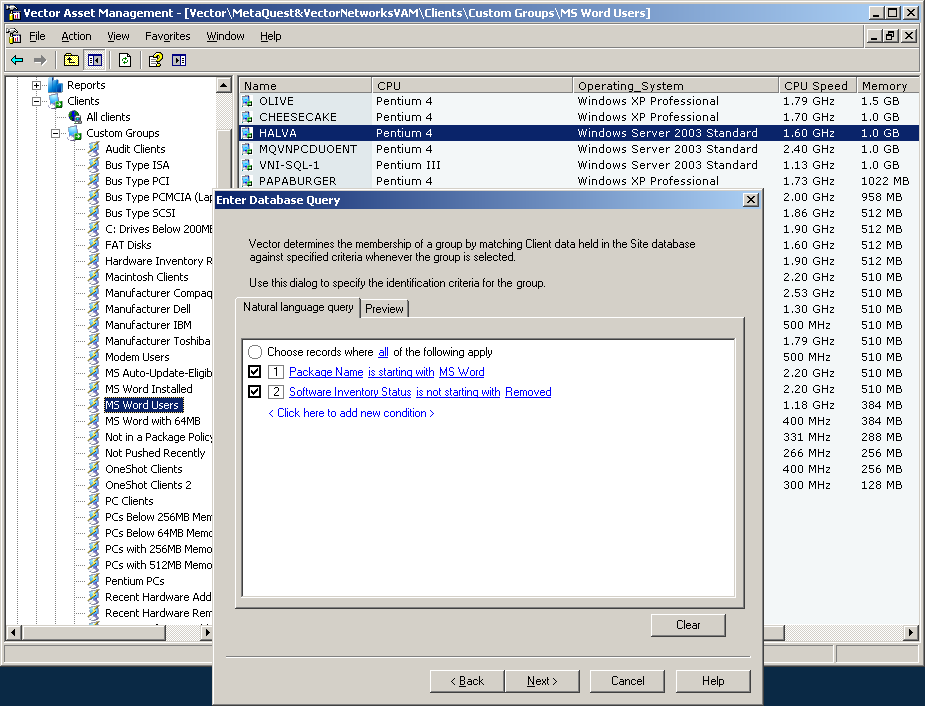
Task: Toggle the Show/Hide Console Tree icon
Action: (x=93, y=60)
